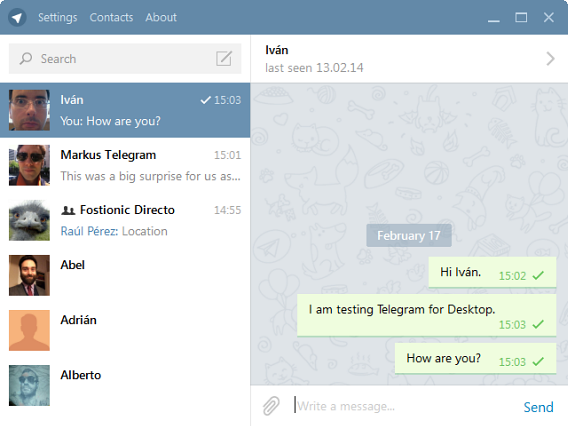Screen dimensions: 568x426
Task: Click the 14:55 timestamp on Fostionic Directo
Action: pyautogui.click(x=227, y=210)
